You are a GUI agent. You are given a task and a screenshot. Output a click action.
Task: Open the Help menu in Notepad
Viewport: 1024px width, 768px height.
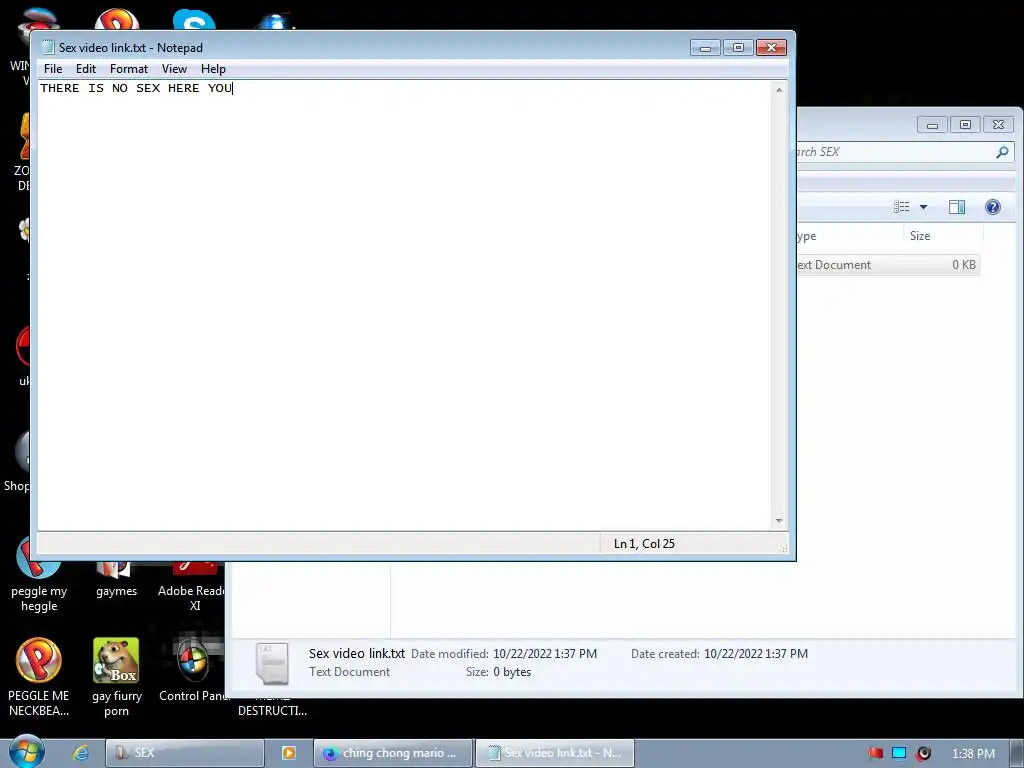point(213,69)
